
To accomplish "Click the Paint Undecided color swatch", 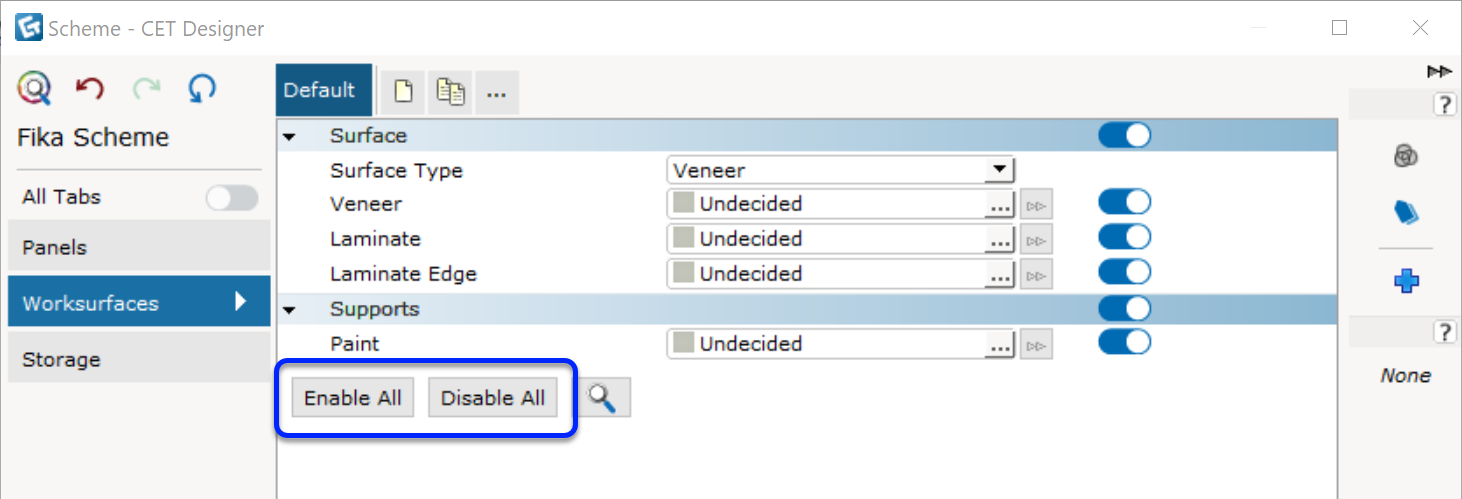I will 683,343.
